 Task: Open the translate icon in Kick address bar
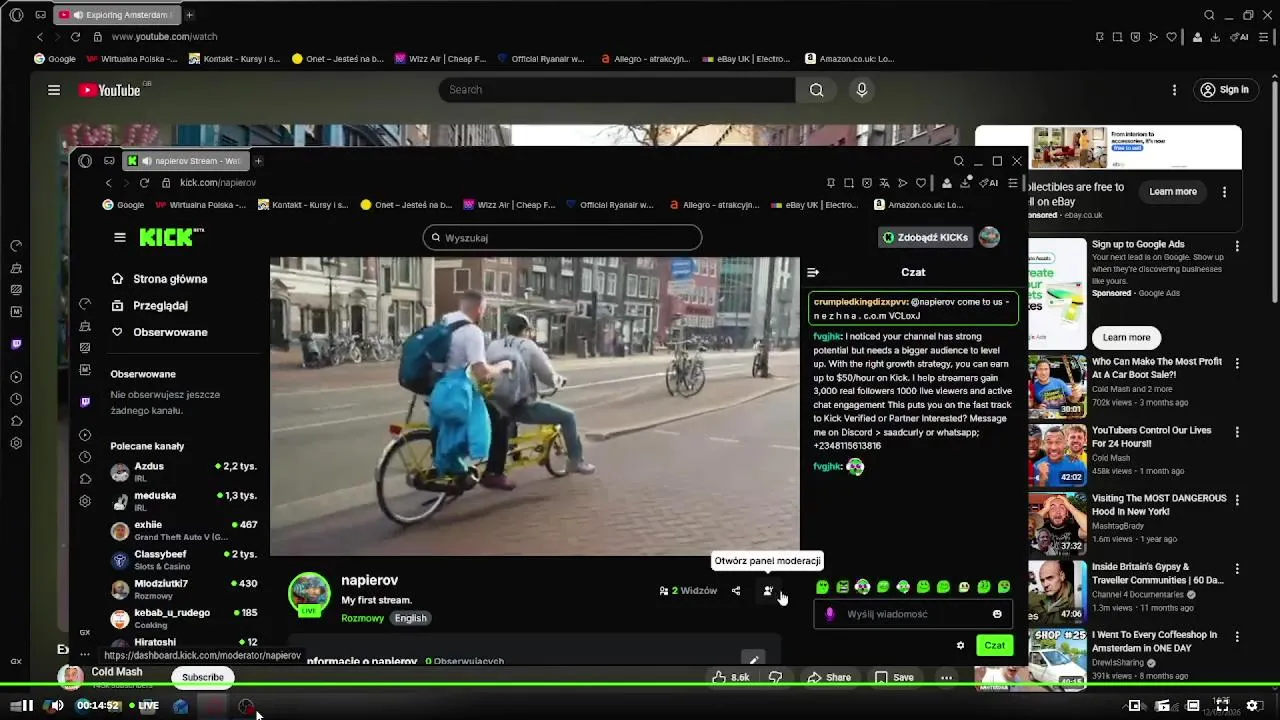click(884, 183)
